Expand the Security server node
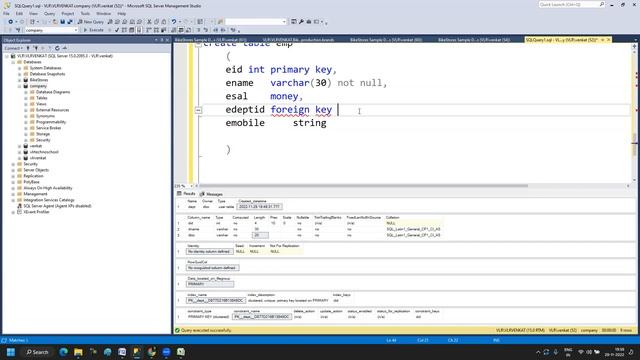Screen dimensions: 640x360 click(x=13, y=164)
